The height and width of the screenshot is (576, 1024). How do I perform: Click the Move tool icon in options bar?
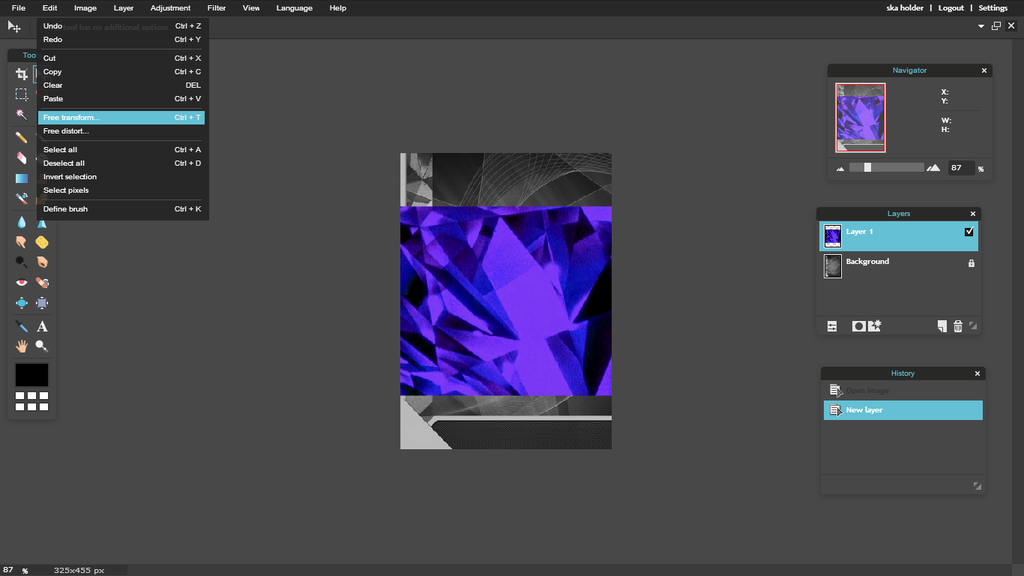[14, 27]
